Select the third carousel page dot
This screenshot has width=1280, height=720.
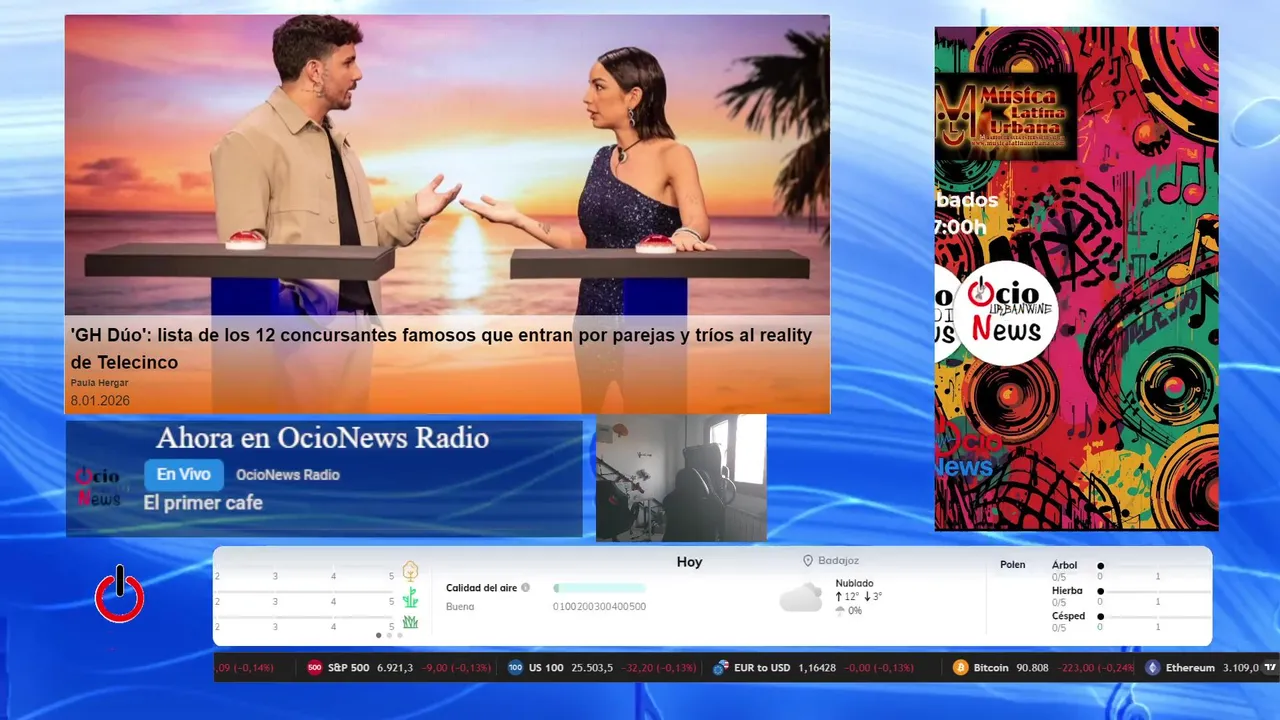(x=400, y=635)
